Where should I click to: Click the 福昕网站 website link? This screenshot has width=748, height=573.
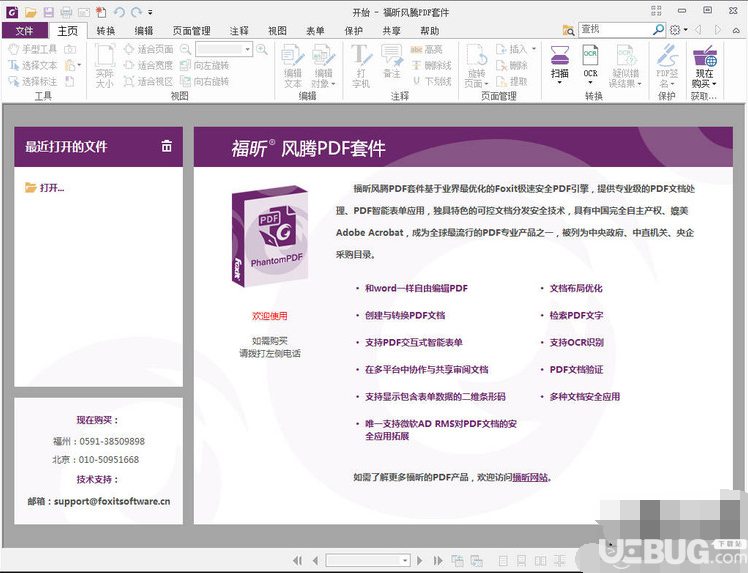[x=530, y=477]
